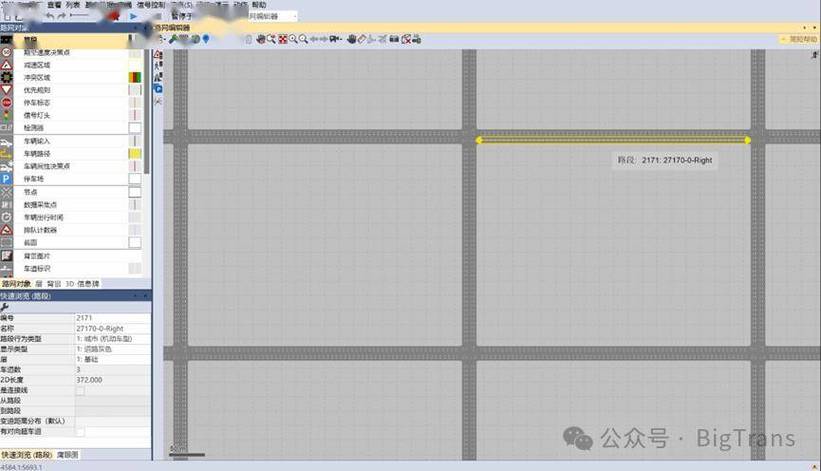This screenshot has height=471, width=821.
Task: Open the 路段行为类型 value dropdown
Action: 112,339
